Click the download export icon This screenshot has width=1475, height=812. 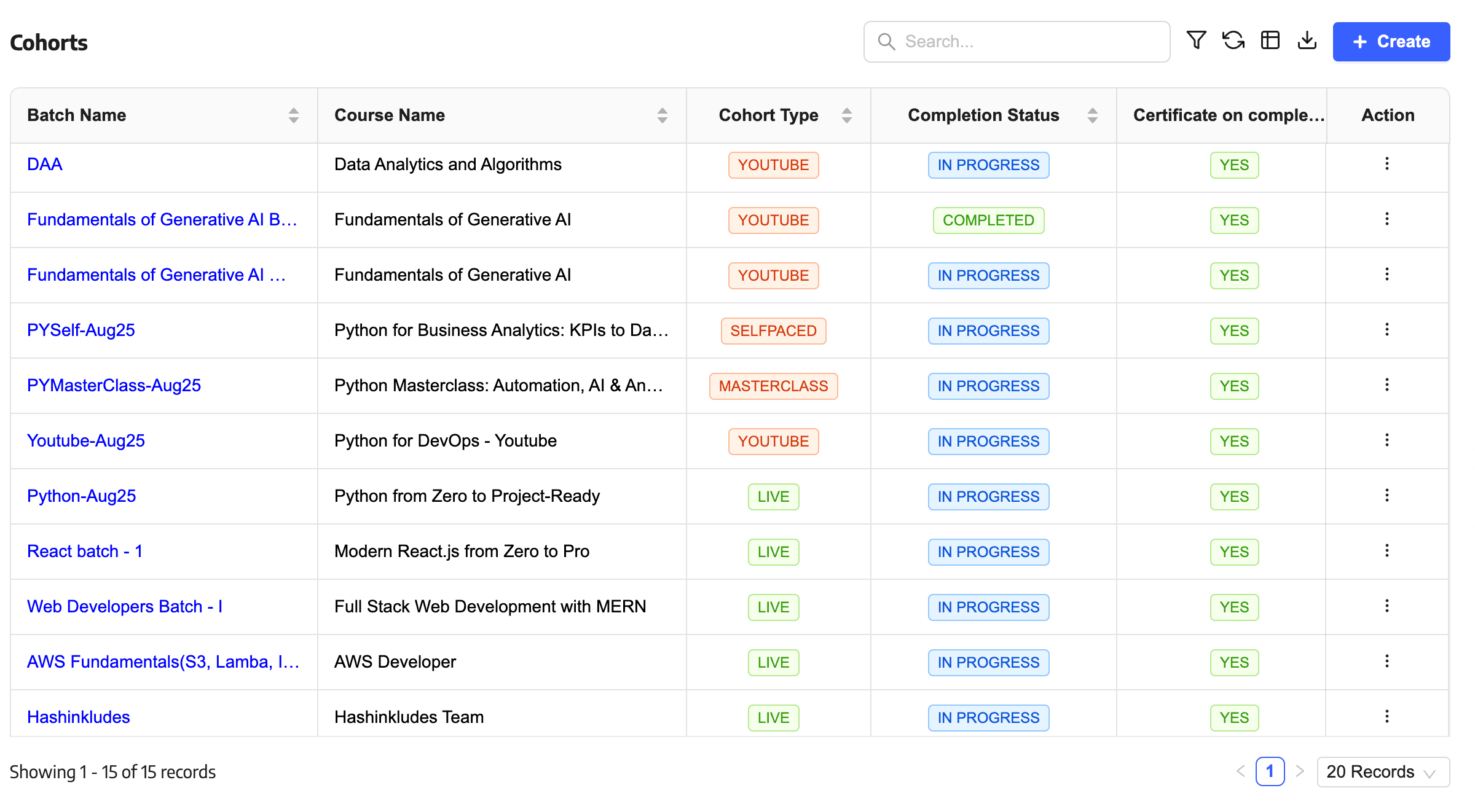click(x=1307, y=41)
